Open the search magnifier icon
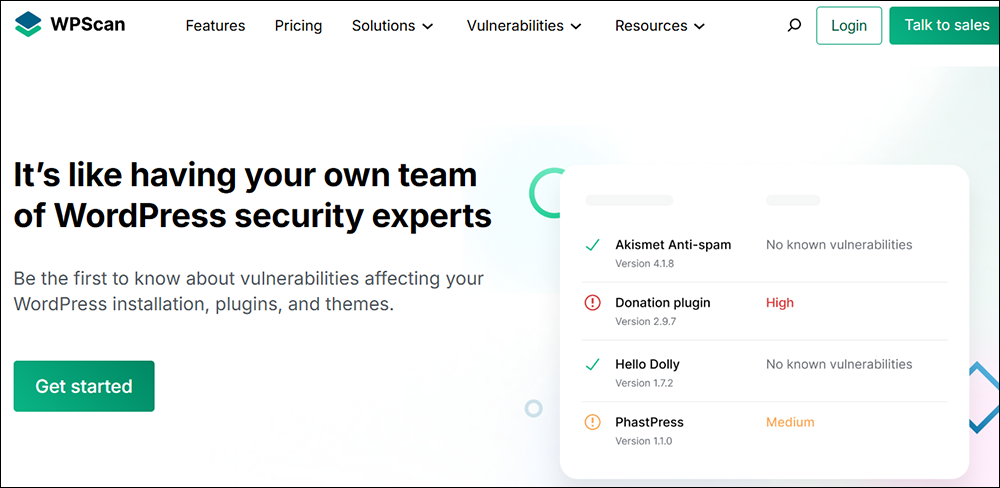1000x488 pixels. point(794,26)
